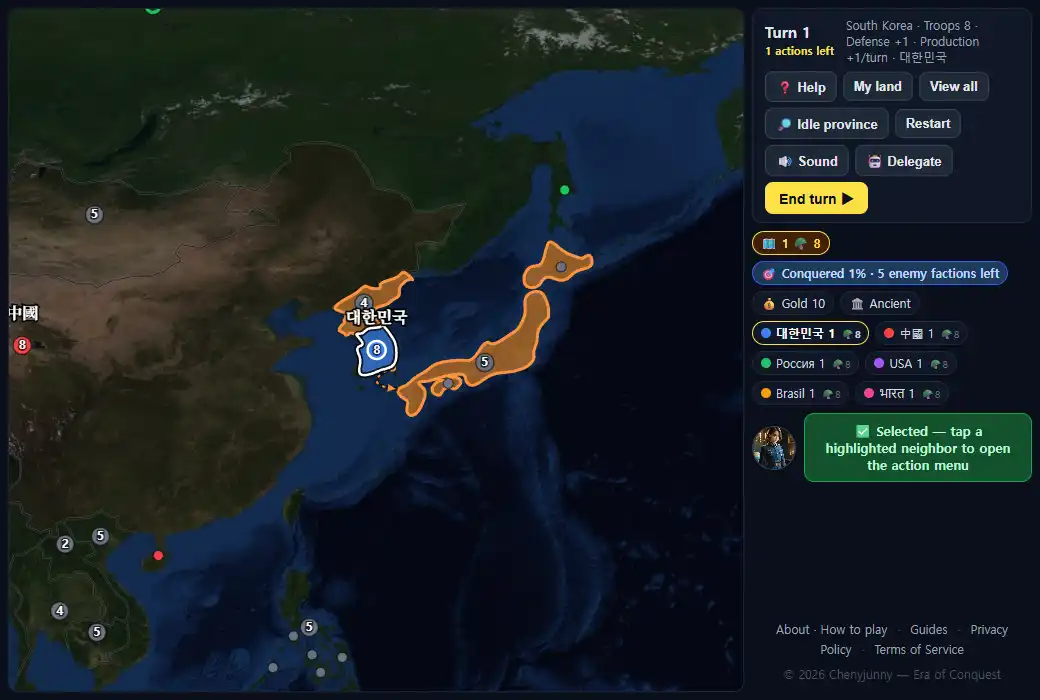Open the About link

[793, 630]
